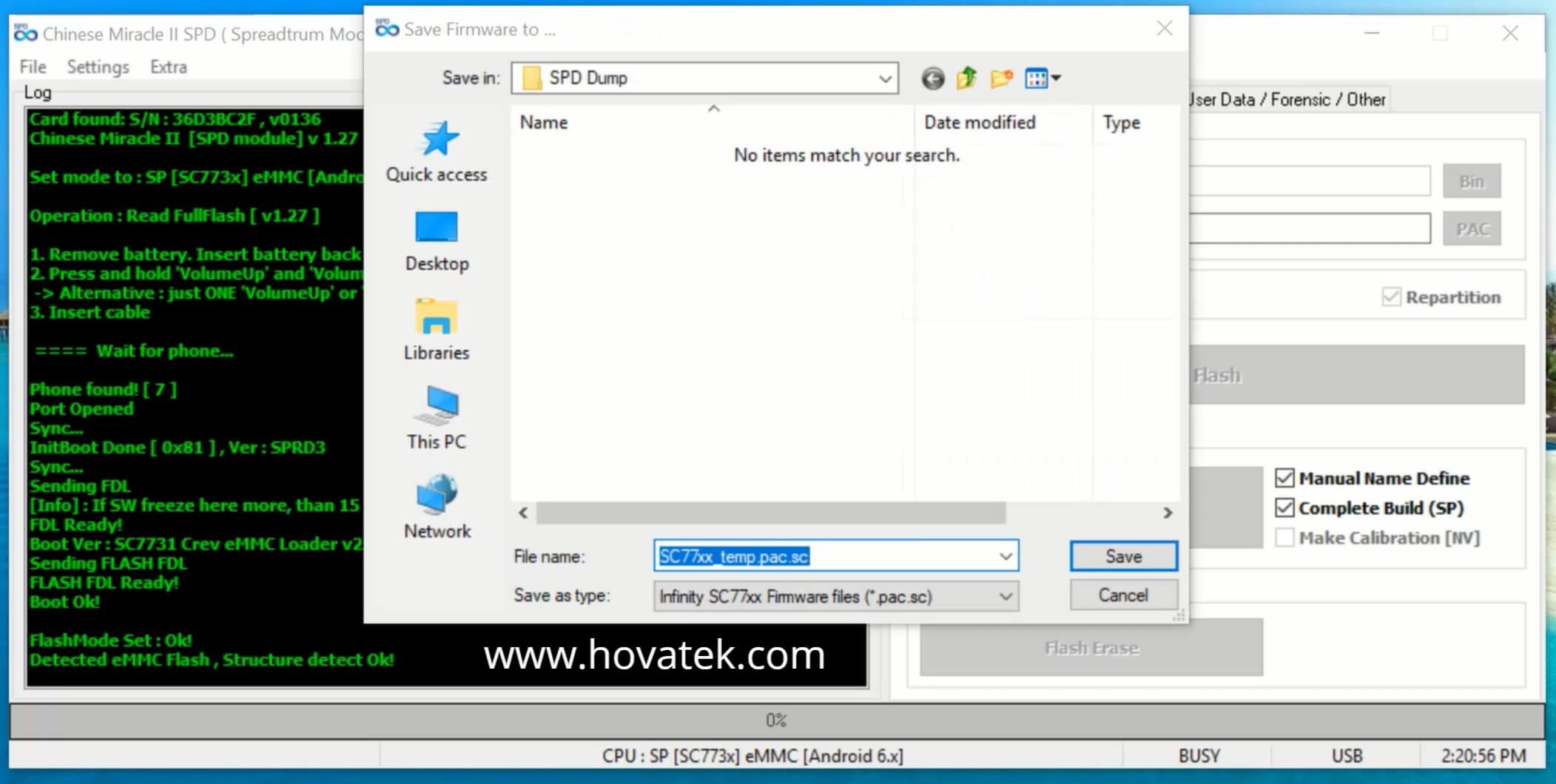Click the Bin file path field
Screen dimensions: 1556x784
1310,181
